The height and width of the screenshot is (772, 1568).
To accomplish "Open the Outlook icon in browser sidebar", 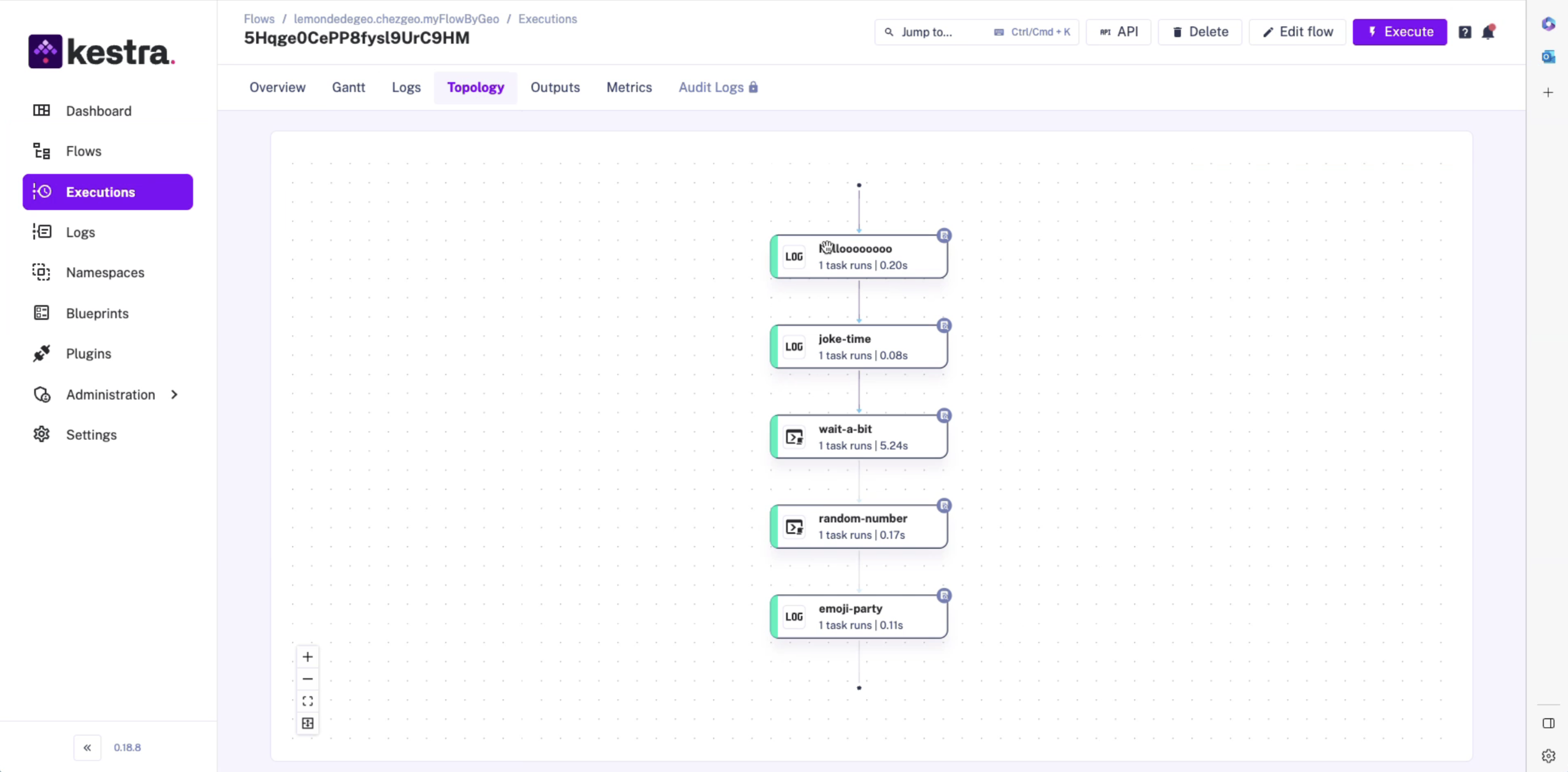I will point(1548,56).
